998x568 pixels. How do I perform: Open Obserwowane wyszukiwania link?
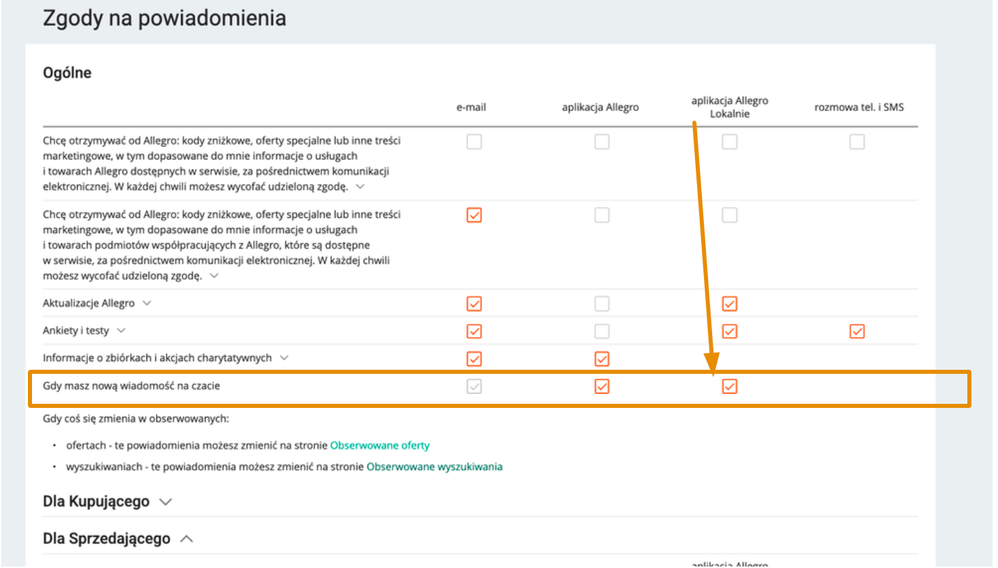(x=435, y=467)
